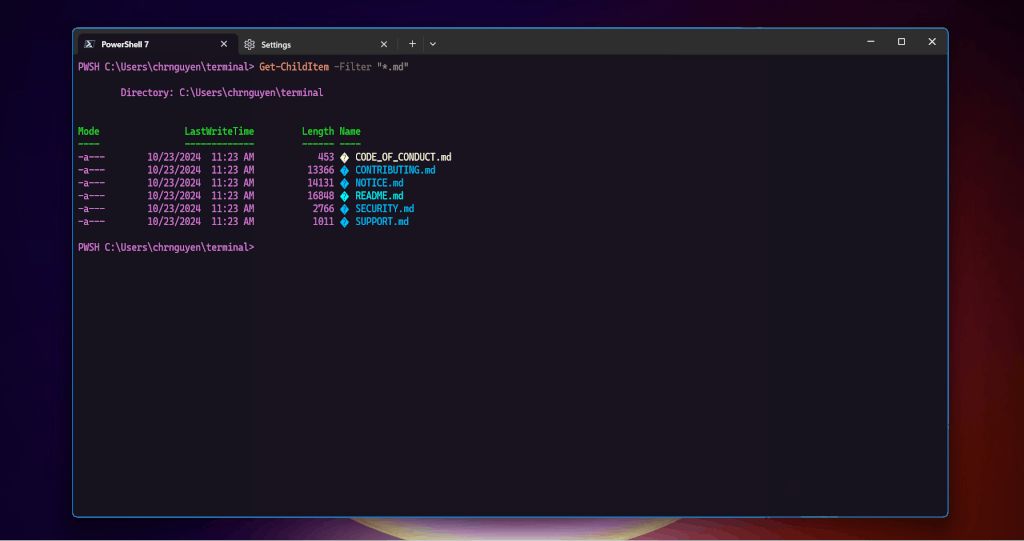This screenshot has height=541, width=1024.
Task: Expand the new tab profile dropdown chevron
Action: 433,44
